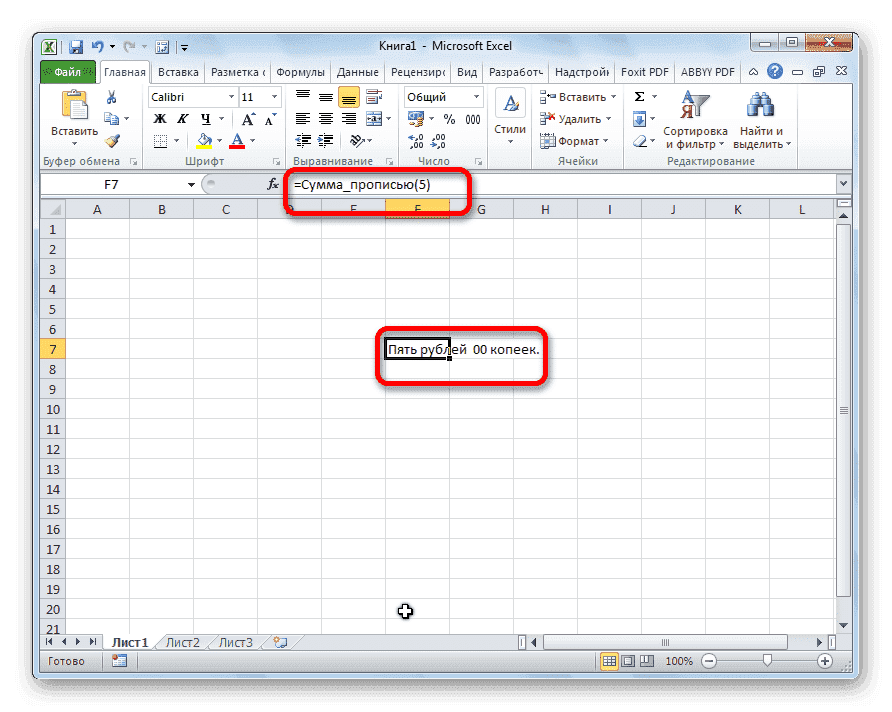Open the number format dropdown showing Общий
Image resolution: width=892 pixels, height=712 pixels.
[x=476, y=97]
